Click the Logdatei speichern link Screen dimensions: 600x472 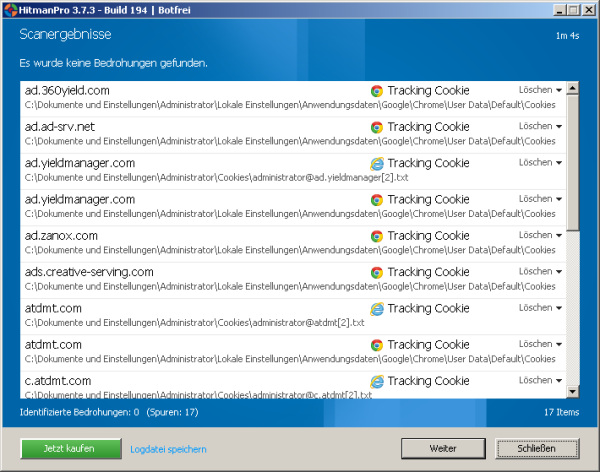coord(168,449)
